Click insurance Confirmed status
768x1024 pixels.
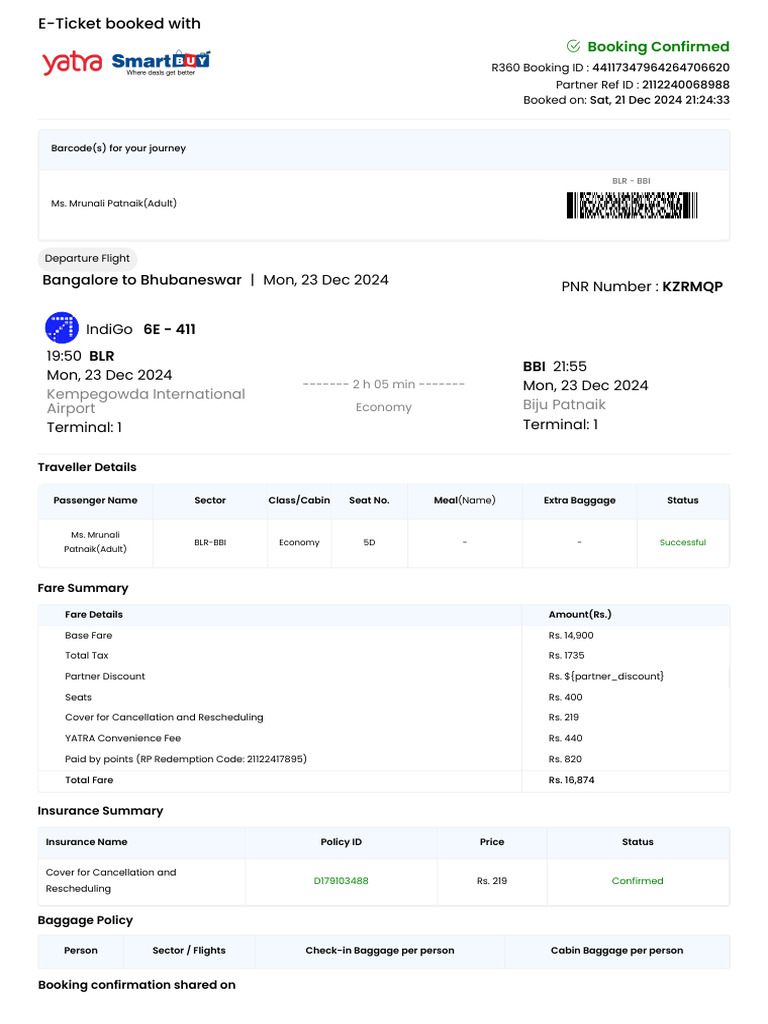coord(637,881)
